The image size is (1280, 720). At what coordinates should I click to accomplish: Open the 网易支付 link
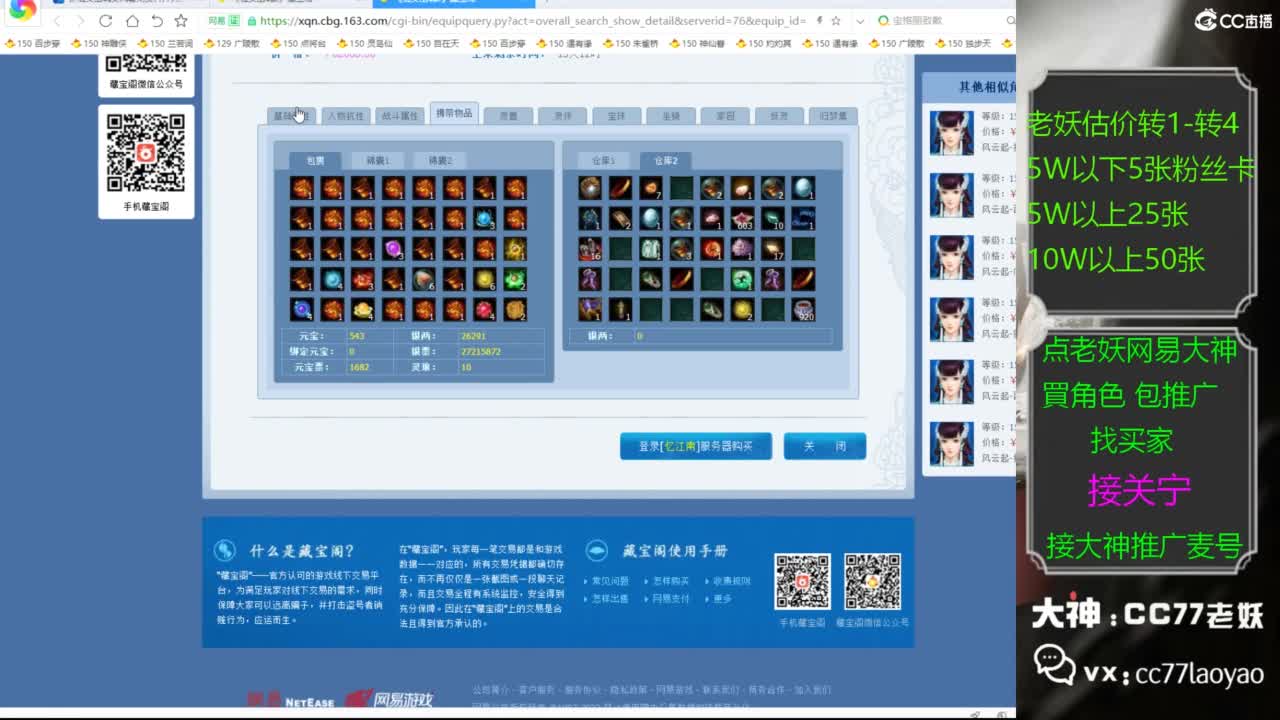[671, 599]
